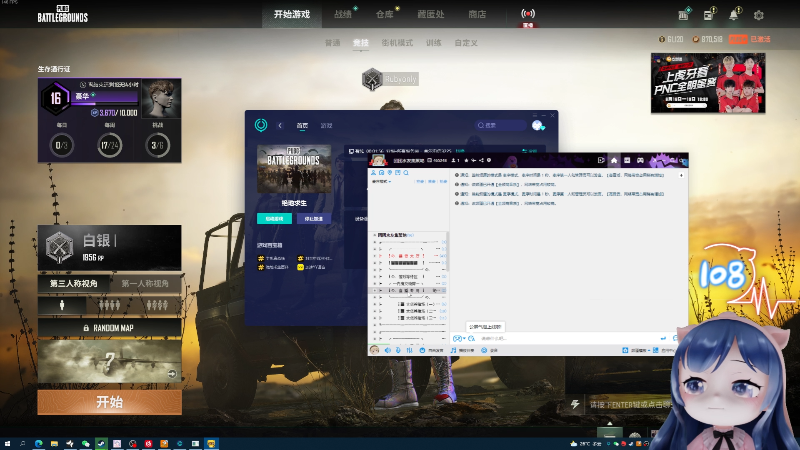Click the random map plane thumbnail

[x=109, y=361]
